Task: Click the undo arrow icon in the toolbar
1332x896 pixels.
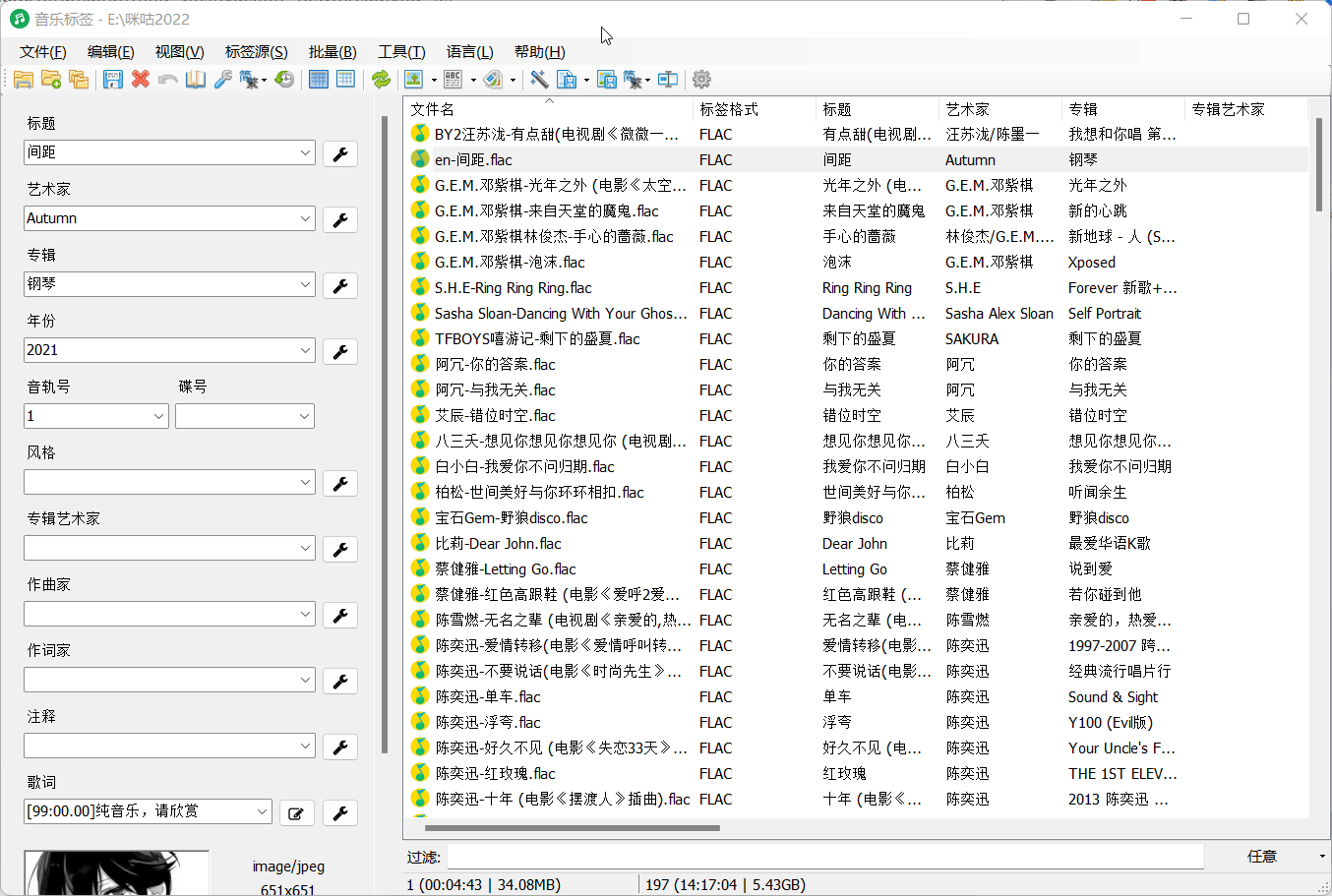Action: (x=167, y=80)
